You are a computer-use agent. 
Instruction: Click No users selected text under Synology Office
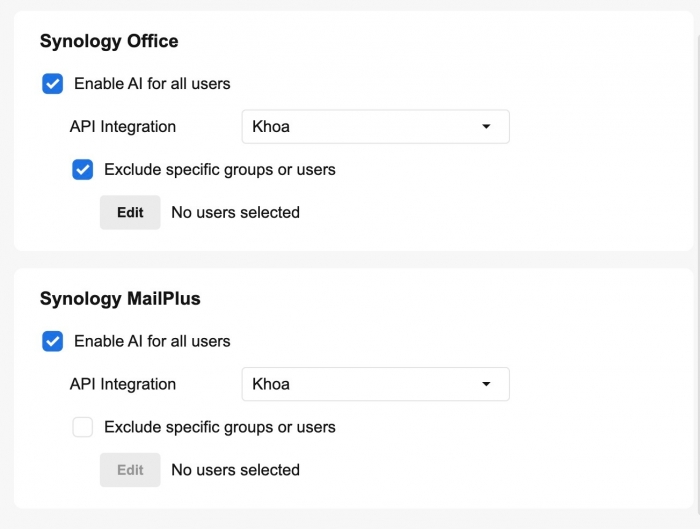pyautogui.click(x=235, y=212)
